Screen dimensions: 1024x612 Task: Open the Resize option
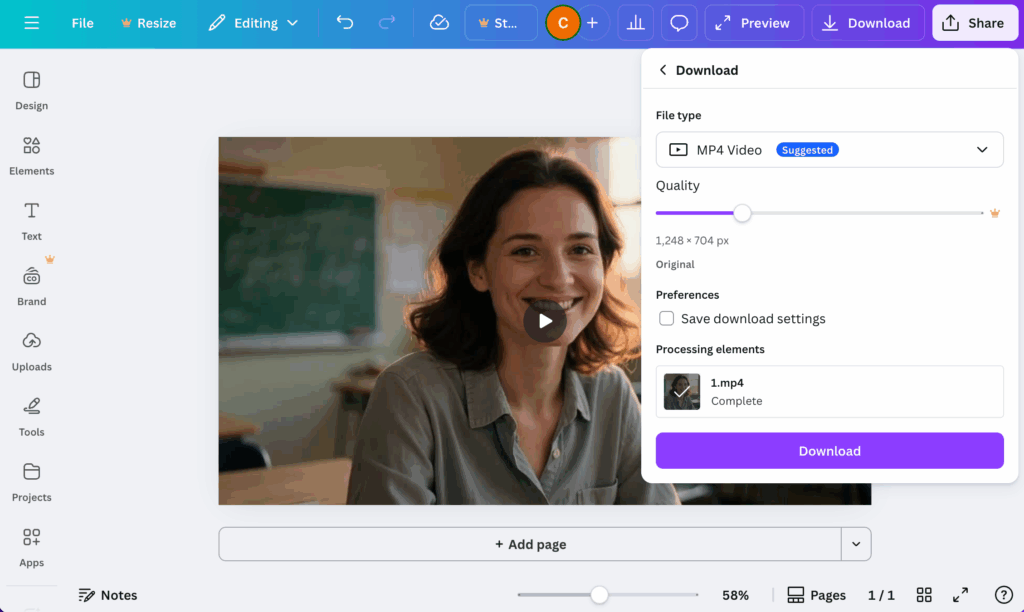(148, 23)
